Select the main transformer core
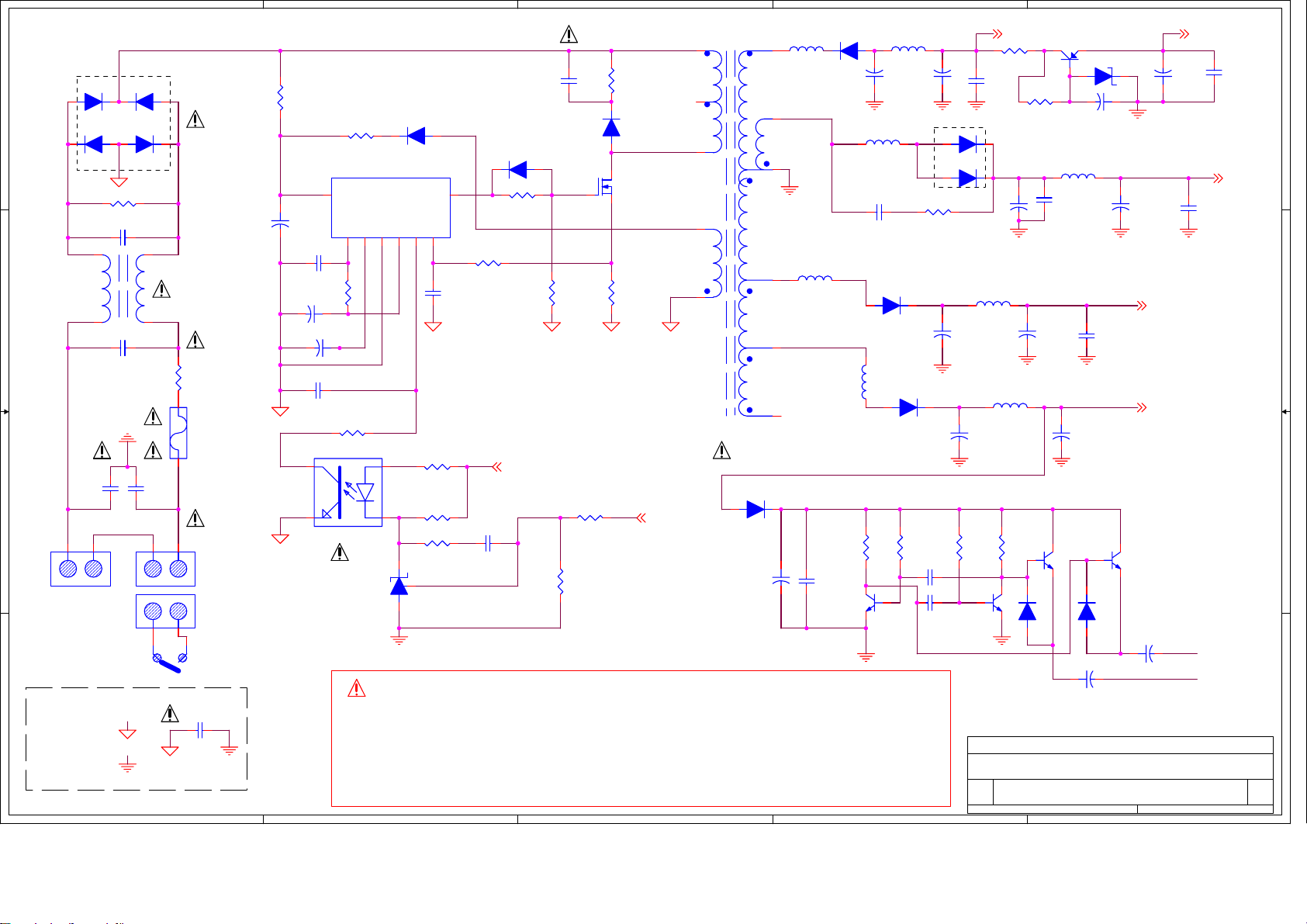 (730, 233)
